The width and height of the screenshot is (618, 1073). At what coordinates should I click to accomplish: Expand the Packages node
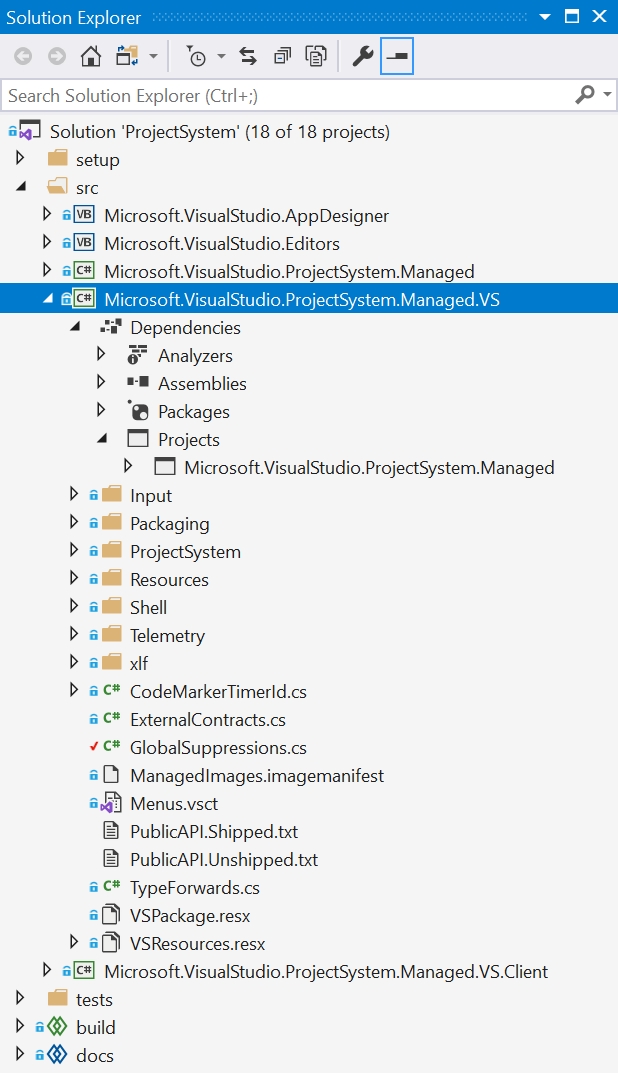101,411
